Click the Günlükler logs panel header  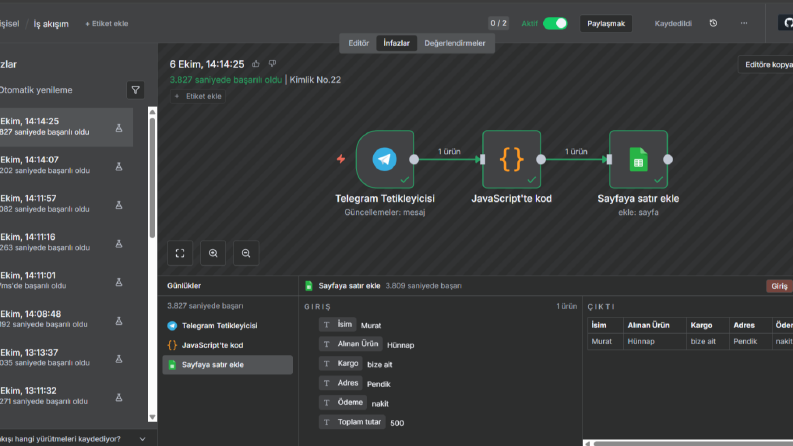click(x=184, y=286)
